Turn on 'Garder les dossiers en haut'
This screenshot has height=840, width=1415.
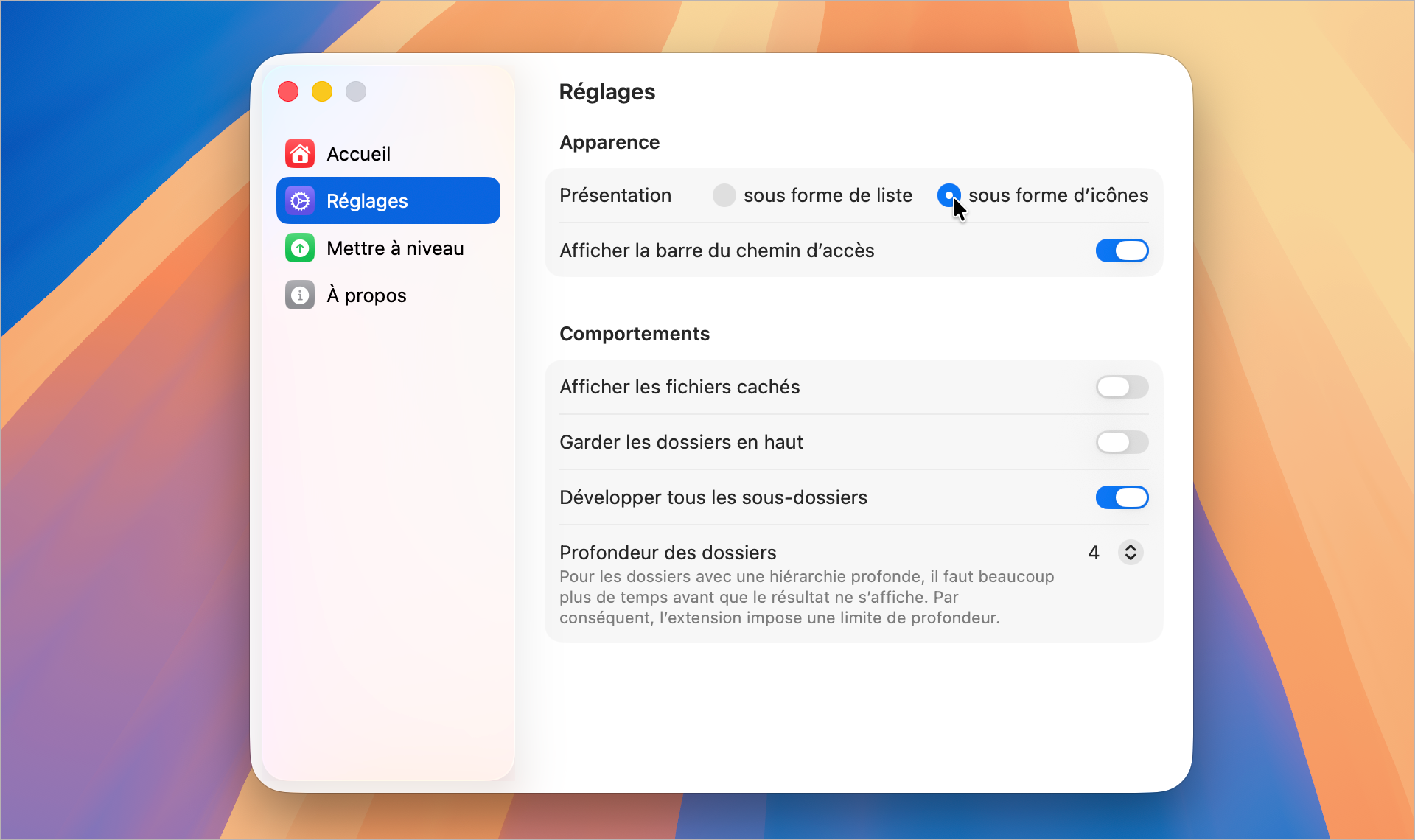pos(1122,442)
